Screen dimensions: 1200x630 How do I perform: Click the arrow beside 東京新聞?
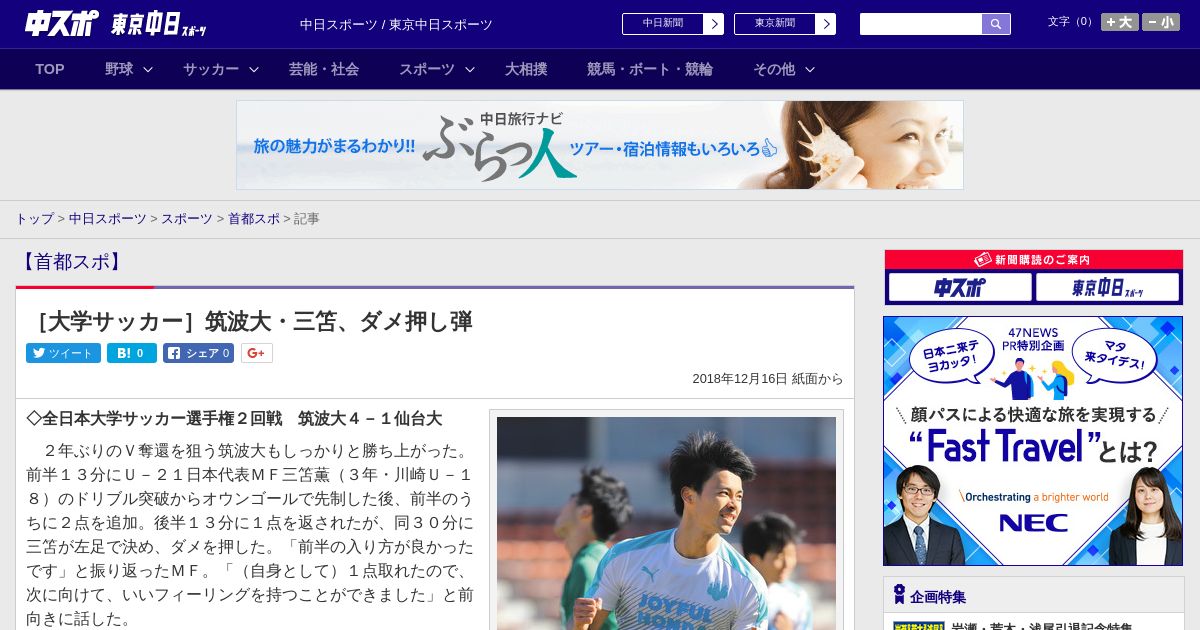[825, 24]
